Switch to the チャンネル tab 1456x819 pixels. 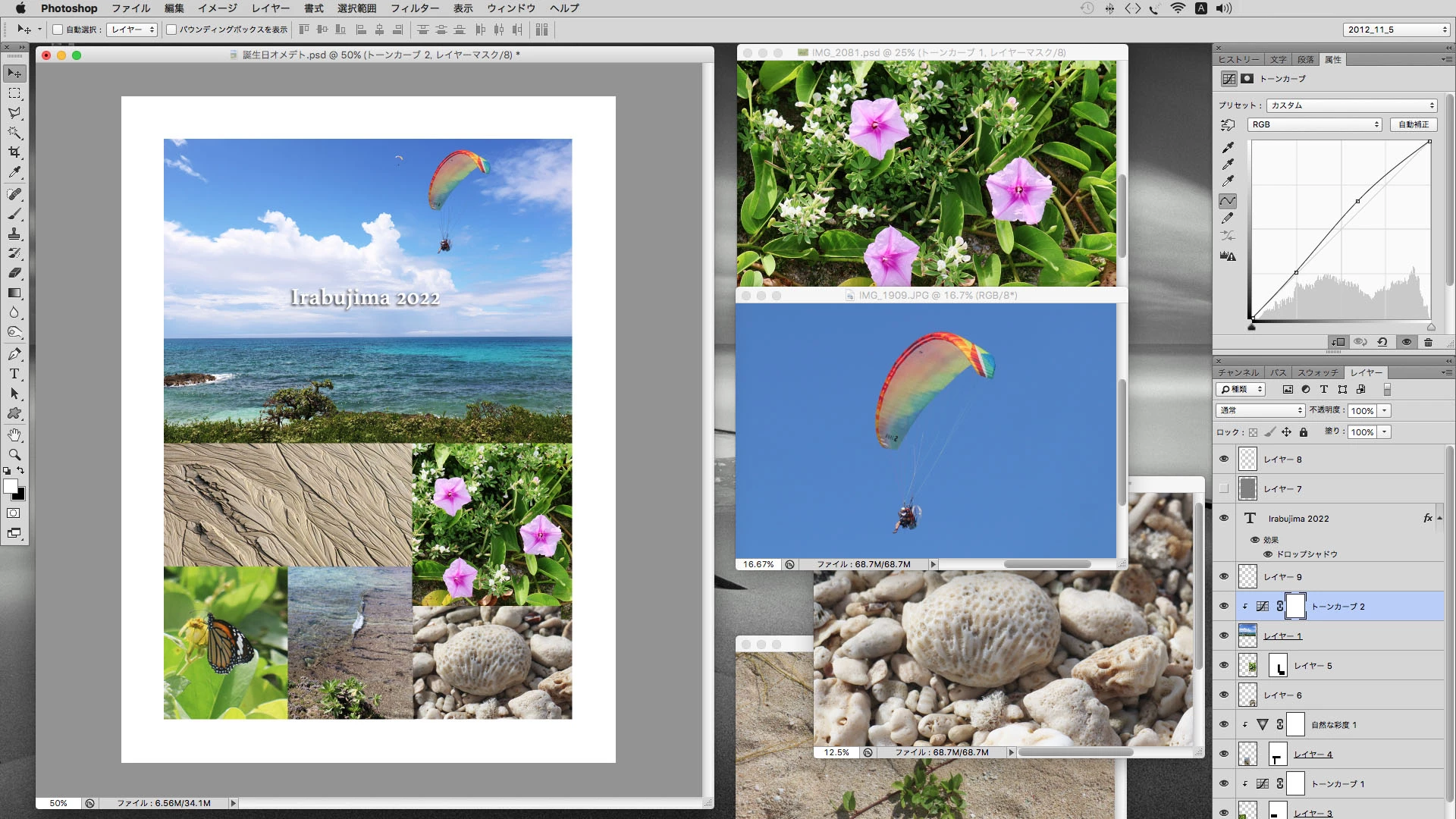click(x=1238, y=372)
